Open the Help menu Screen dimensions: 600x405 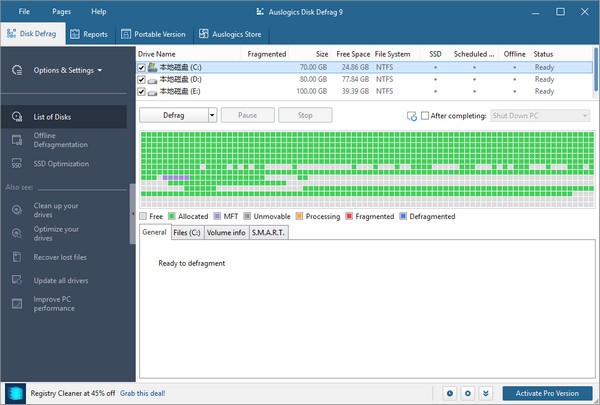99,11
